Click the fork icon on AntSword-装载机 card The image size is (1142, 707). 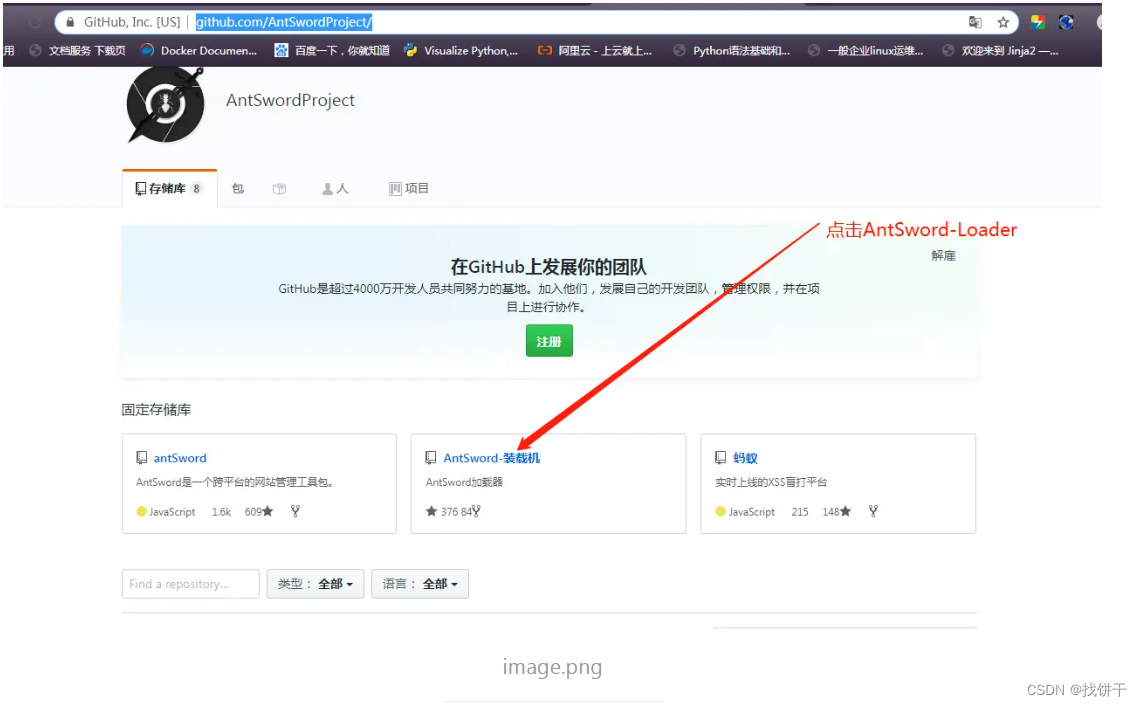pyautogui.click(x=476, y=511)
